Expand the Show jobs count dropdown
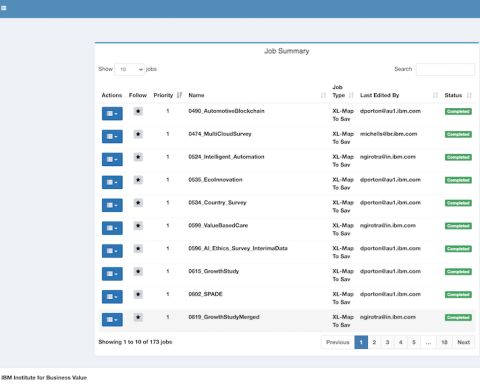Screen dimensions: 480x384 [x=129, y=69]
